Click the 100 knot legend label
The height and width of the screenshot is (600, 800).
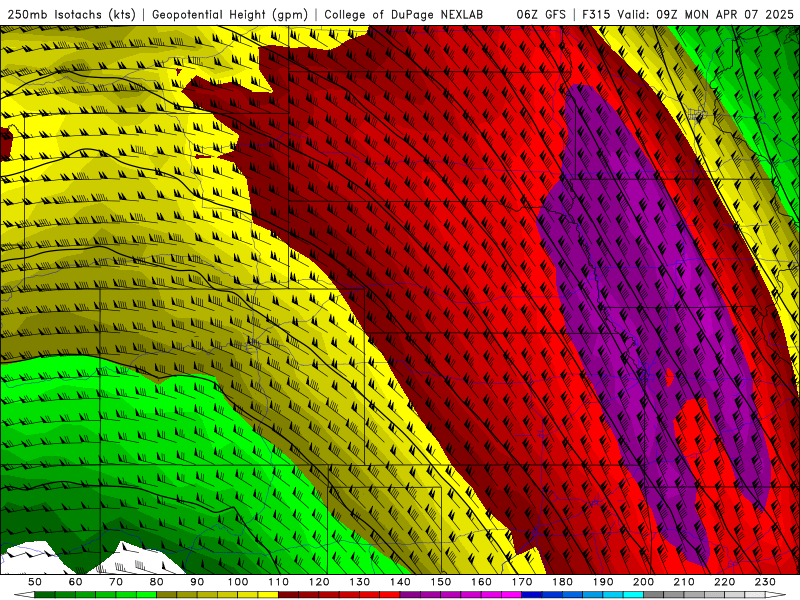238,582
